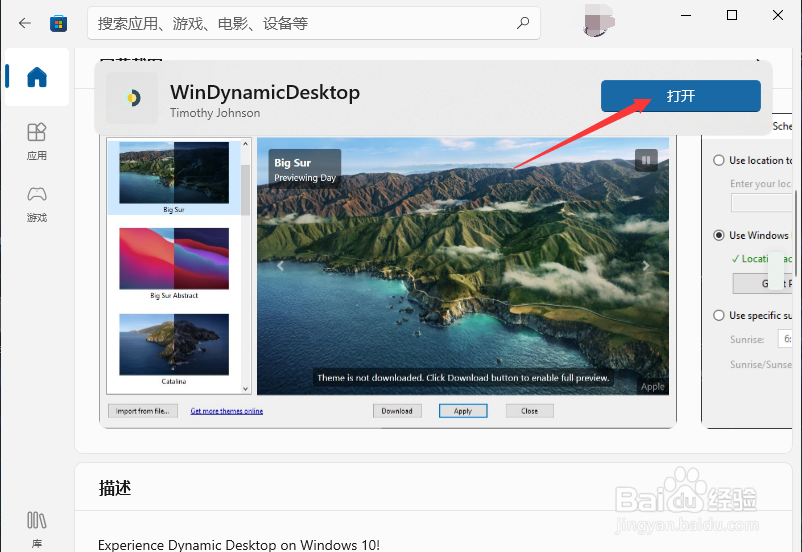Click the theme list scroll-down arrow
Image resolution: width=802 pixels, height=552 pixels.
246,389
